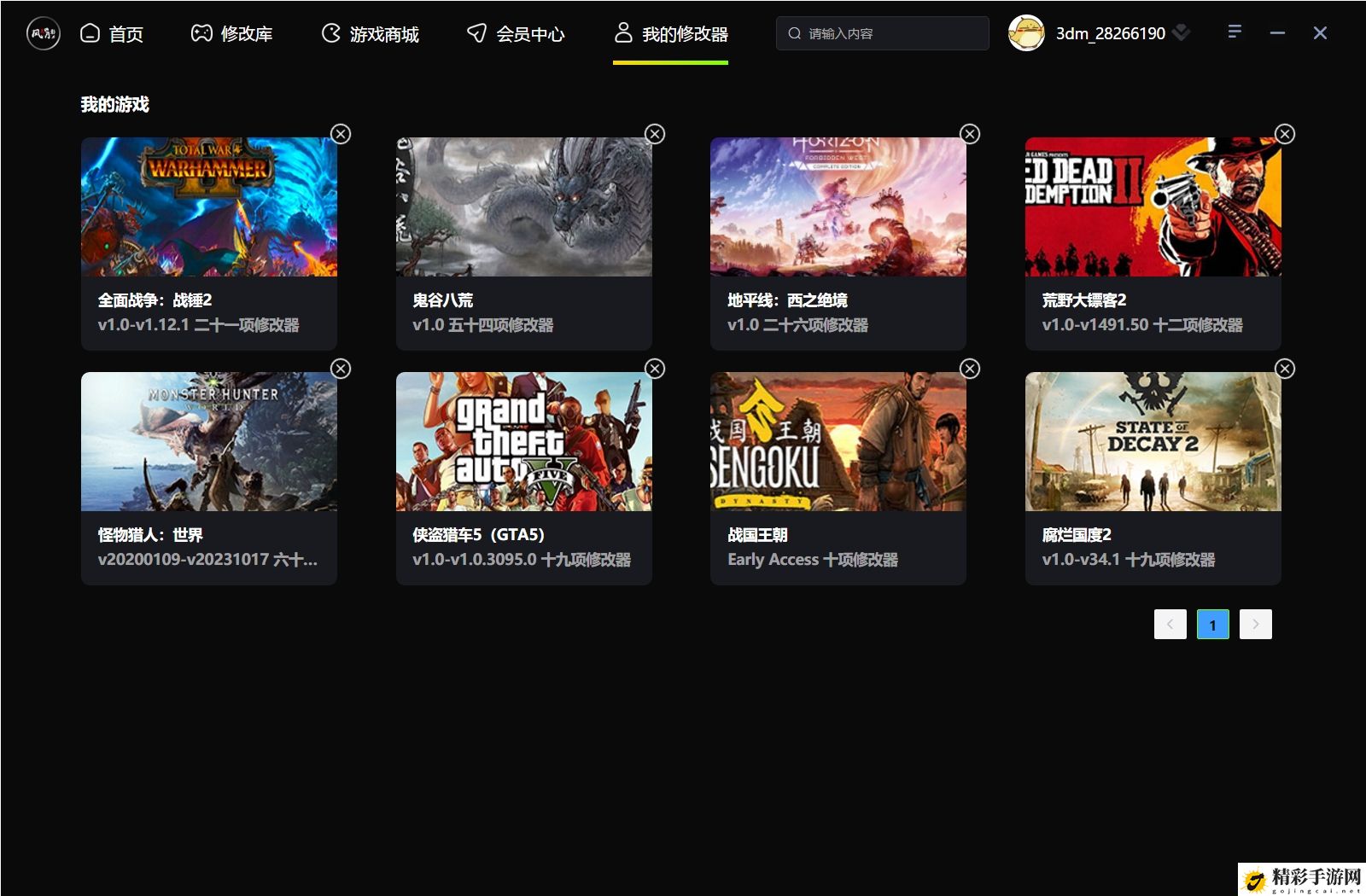Open Grand Theft Auto V cover
The image size is (1366, 896).
[x=524, y=441]
